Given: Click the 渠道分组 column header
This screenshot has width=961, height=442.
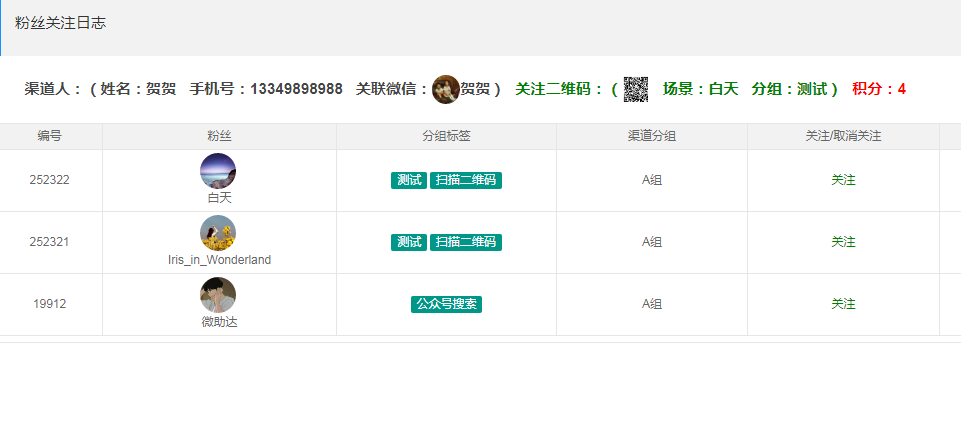Looking at the screenshot, I should pos(651,136).
